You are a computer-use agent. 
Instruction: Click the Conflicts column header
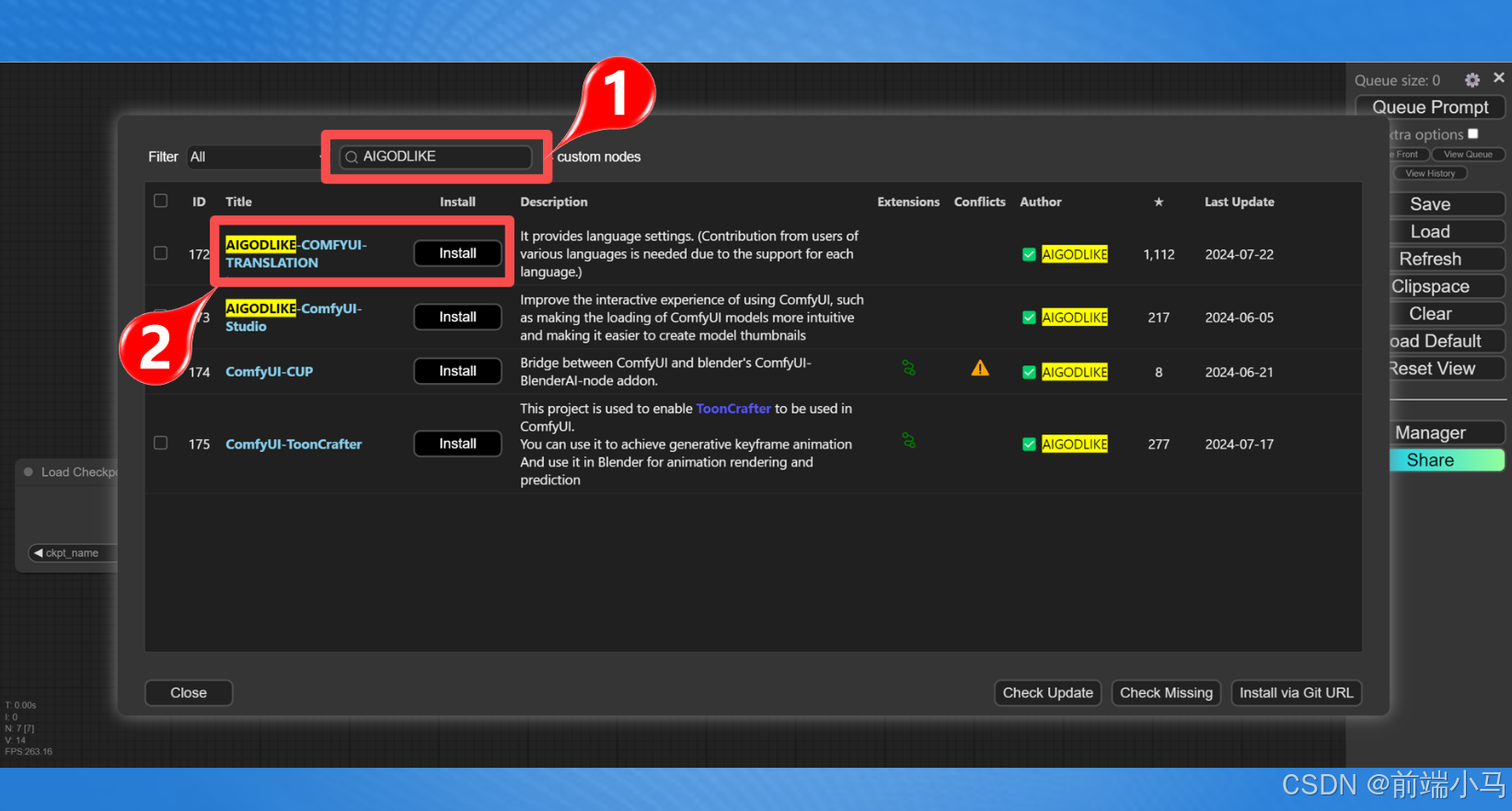point(979,202)
